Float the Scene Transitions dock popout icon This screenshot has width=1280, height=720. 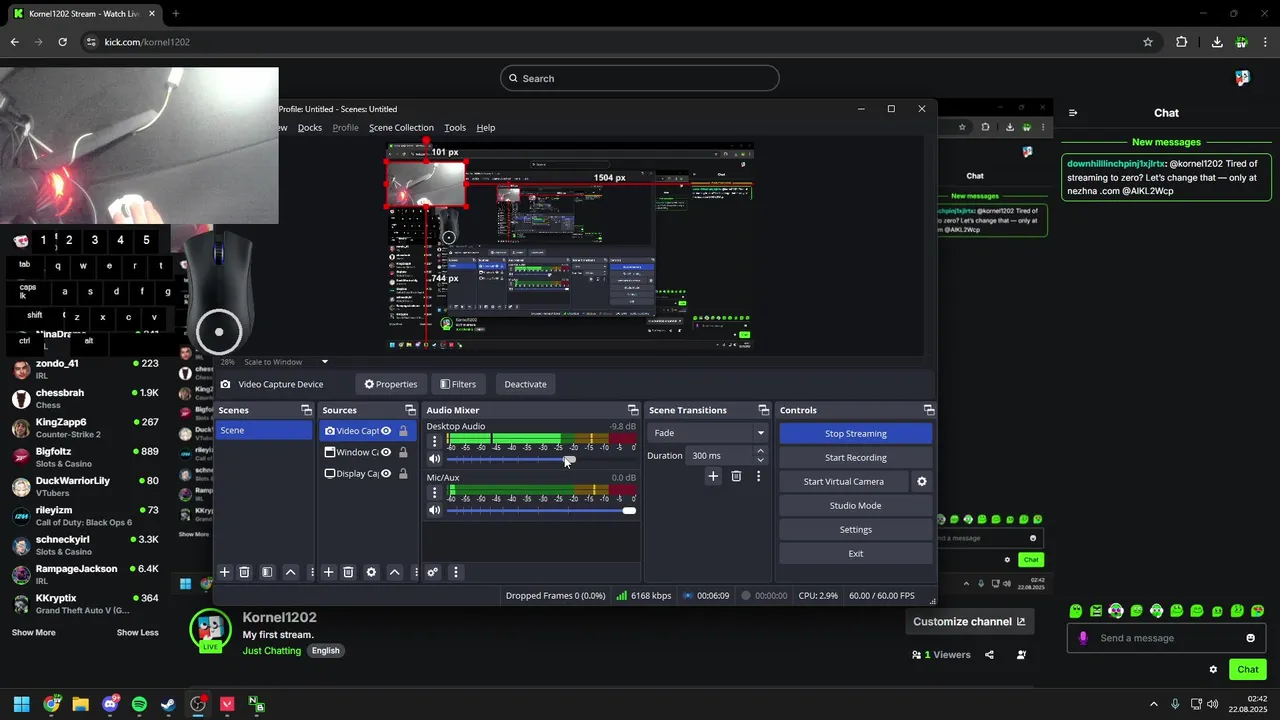(x=764, y=410)
